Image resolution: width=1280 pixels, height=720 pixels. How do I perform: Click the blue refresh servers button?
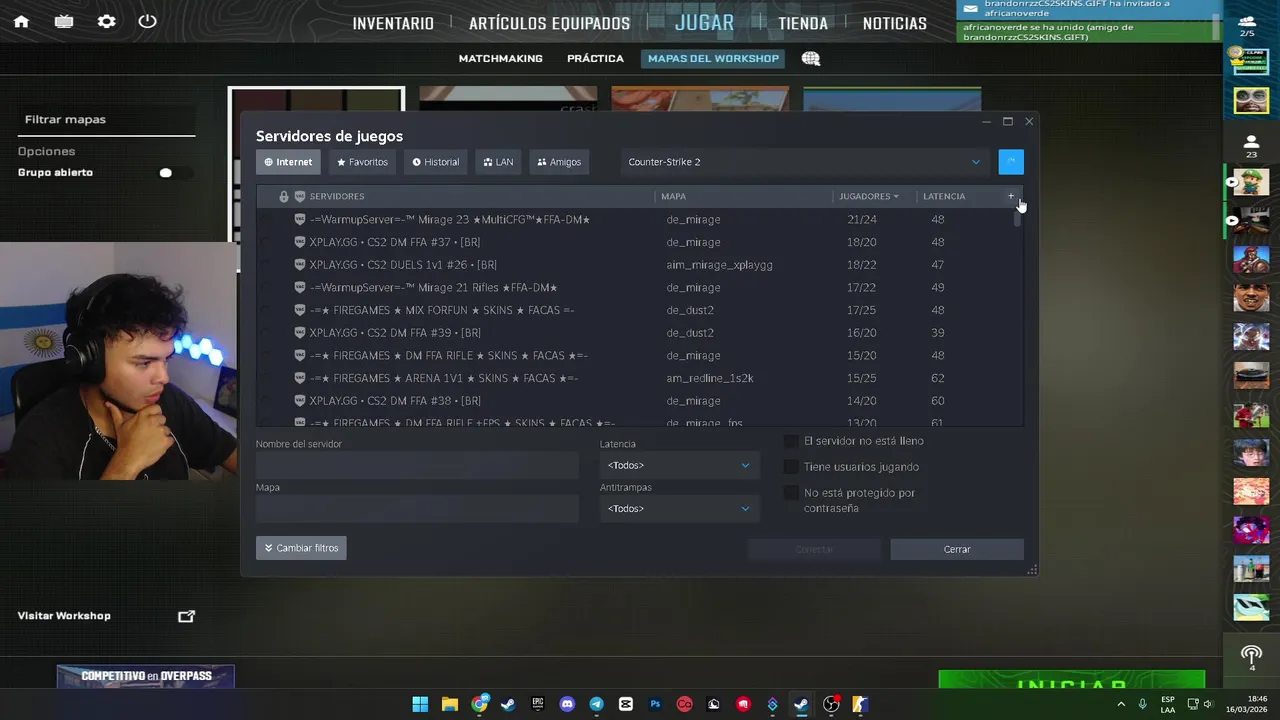[1011, 162]
